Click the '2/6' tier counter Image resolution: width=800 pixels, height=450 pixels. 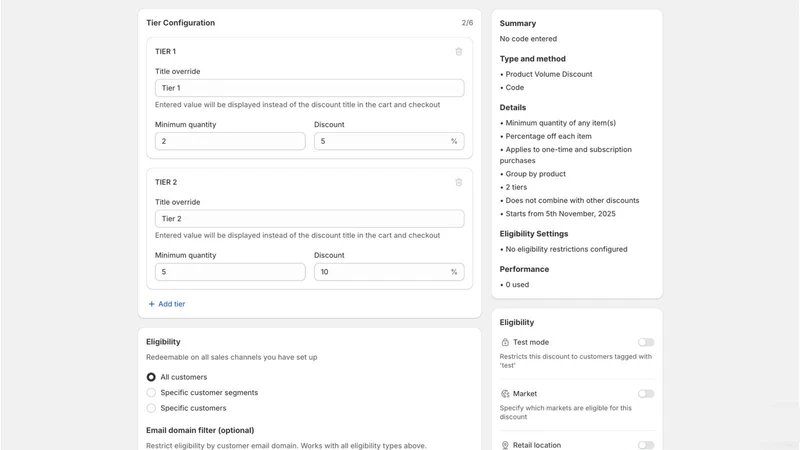click(x=467, y=22)
